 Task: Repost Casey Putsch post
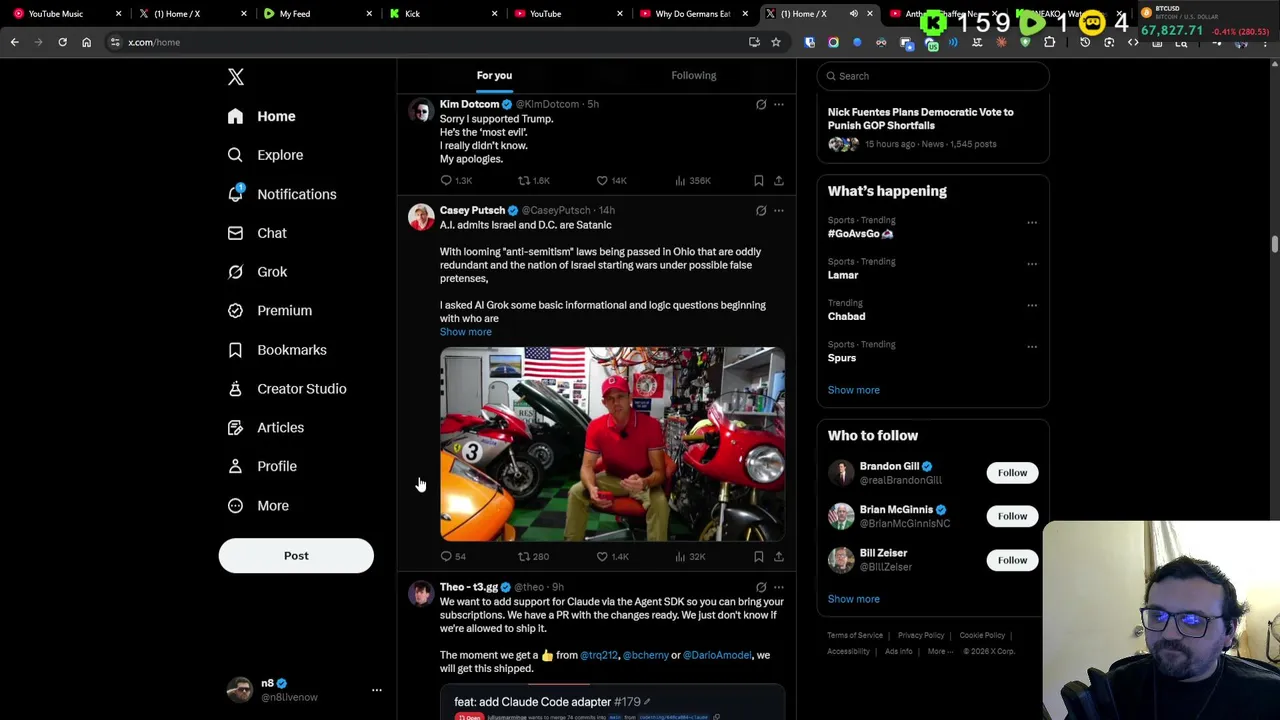coord(533,557)
